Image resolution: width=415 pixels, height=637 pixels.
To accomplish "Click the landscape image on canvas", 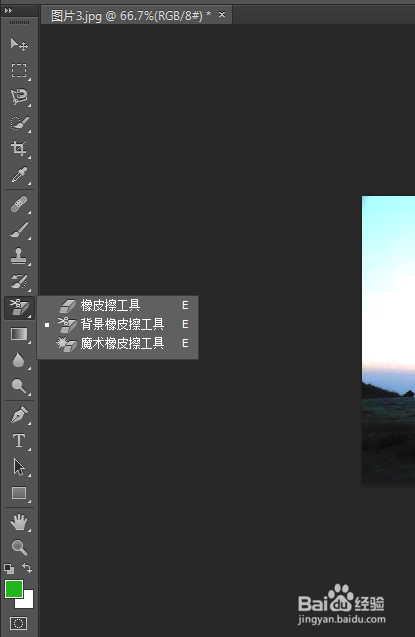I will (389, 339).
